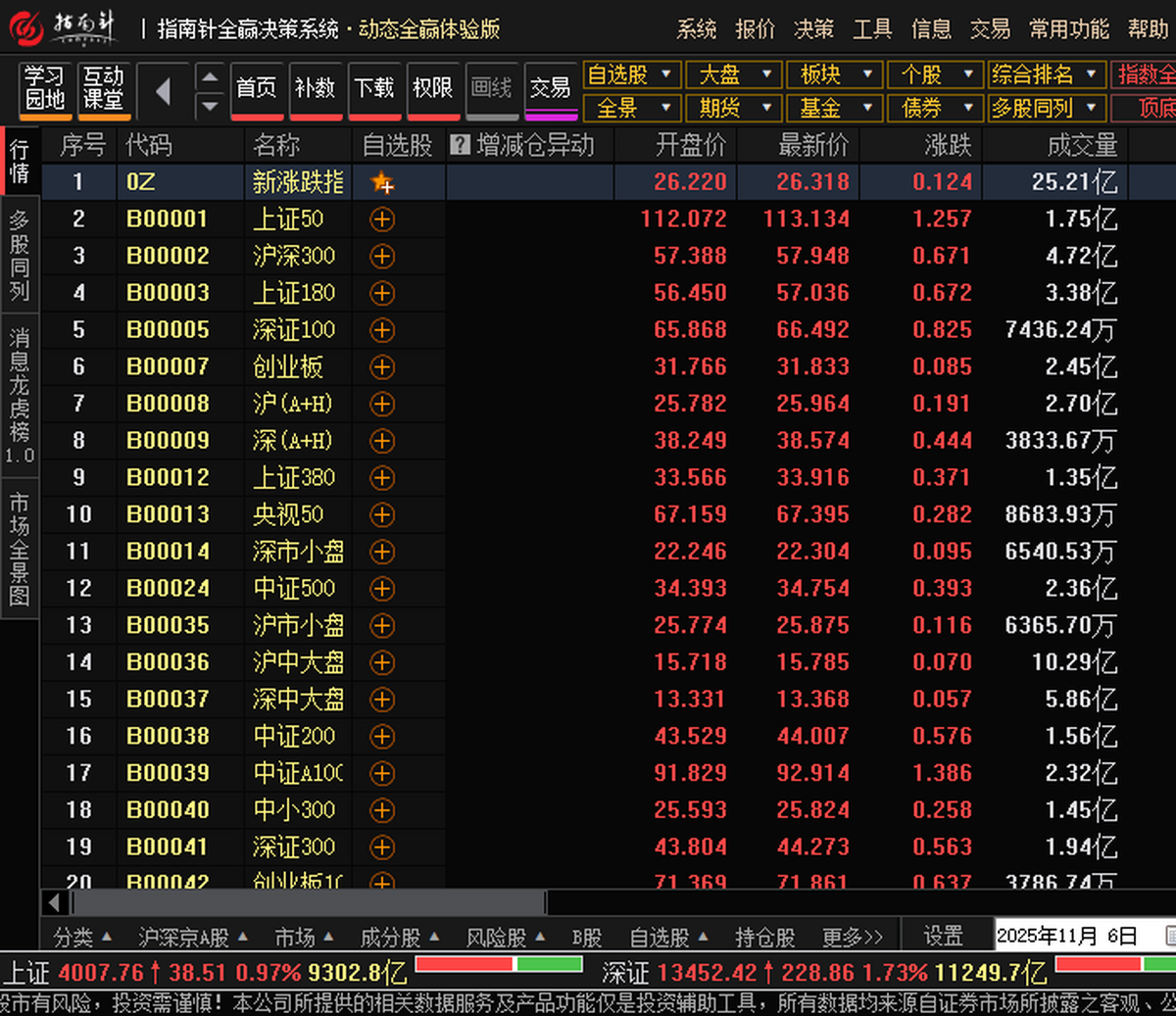1176x1016 pixels.
Task: Click the horizontal scrollbar thumb below the table
Action: click(309, 902)
